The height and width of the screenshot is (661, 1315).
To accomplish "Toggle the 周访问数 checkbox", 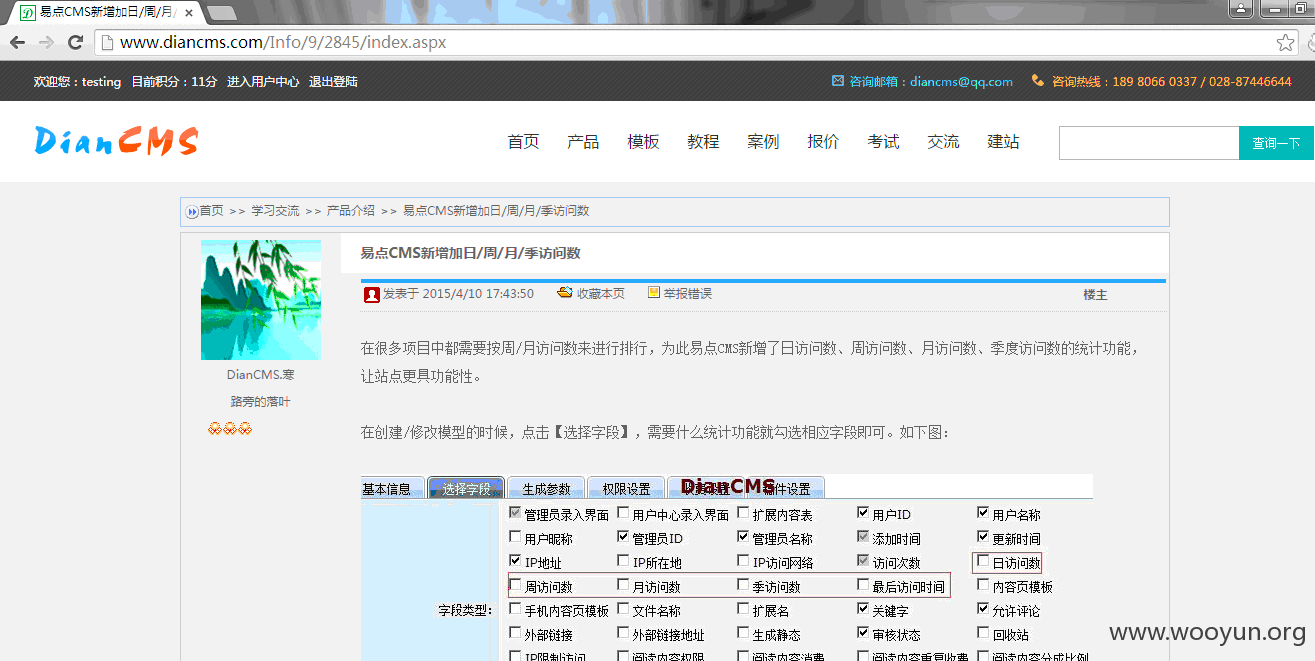I will click(515, 585).
